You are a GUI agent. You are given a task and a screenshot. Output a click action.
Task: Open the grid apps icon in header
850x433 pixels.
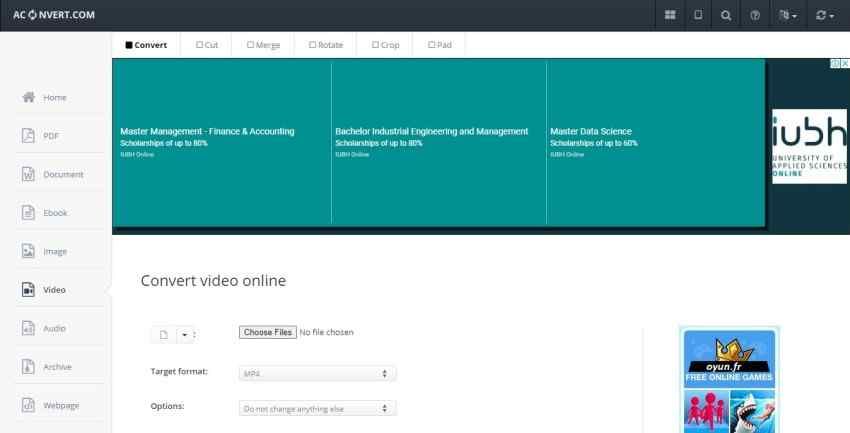(x=670, y=15)
